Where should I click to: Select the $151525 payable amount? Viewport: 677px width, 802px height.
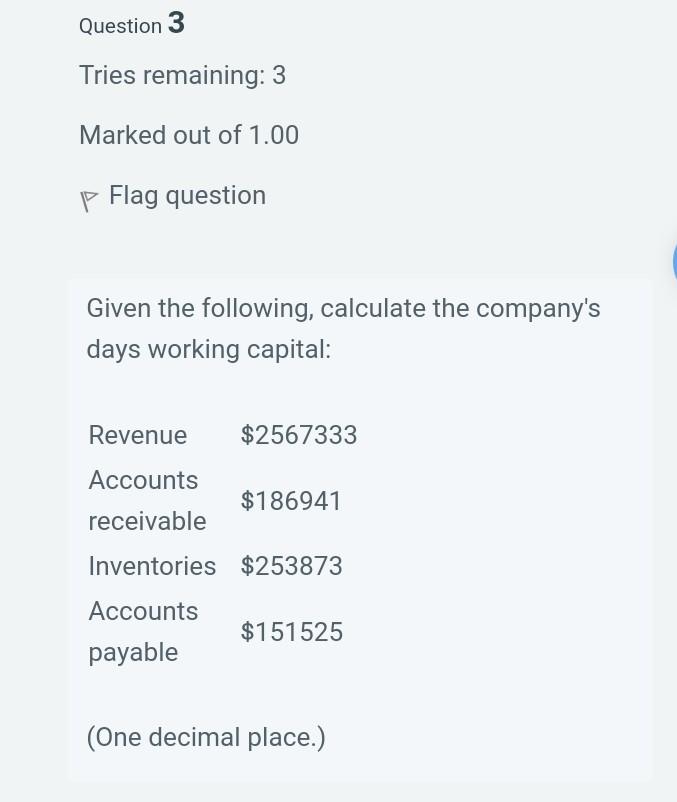tap(291, 631)
